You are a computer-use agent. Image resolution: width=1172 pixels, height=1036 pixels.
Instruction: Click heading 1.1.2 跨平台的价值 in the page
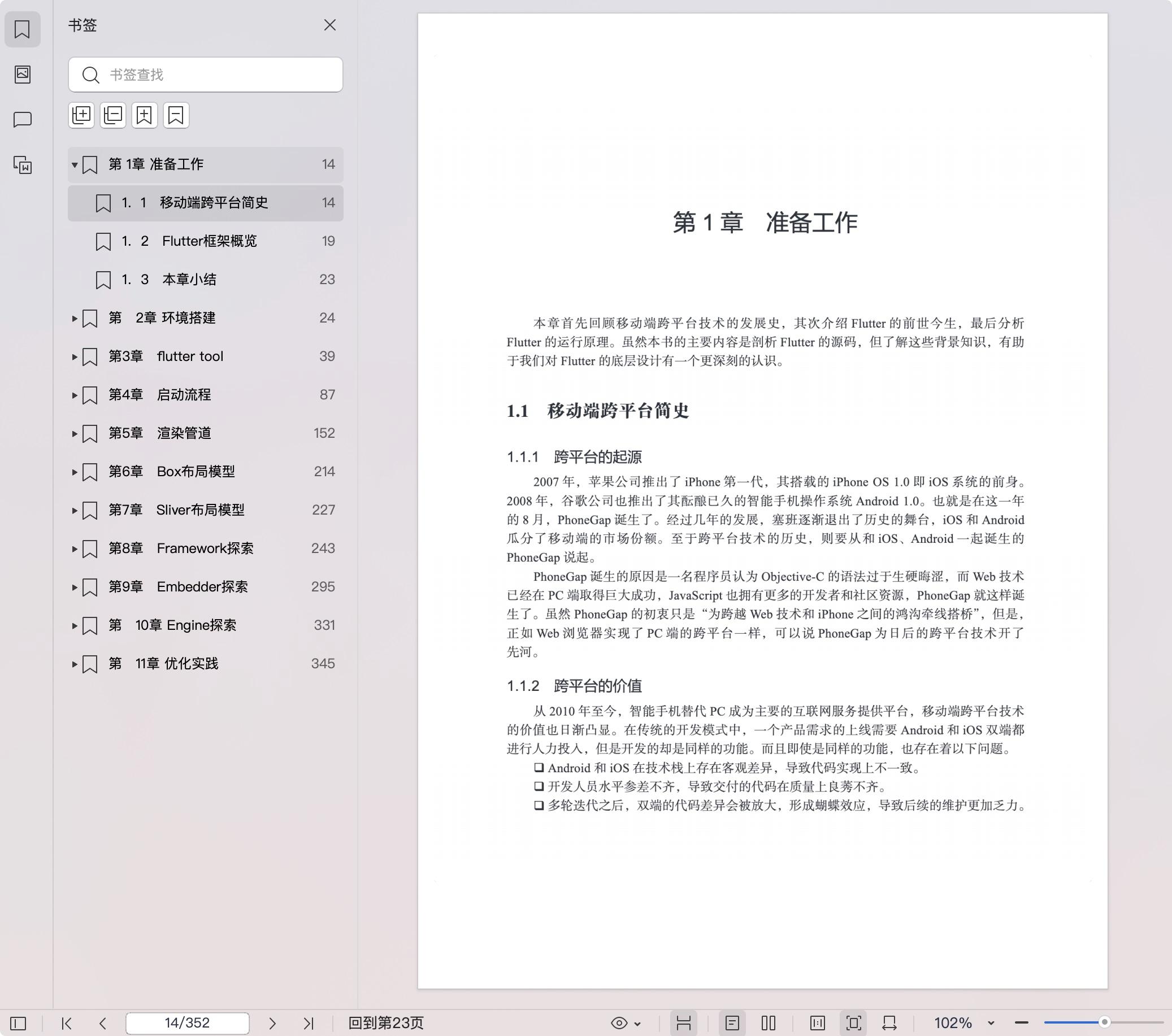click(574, 686)
